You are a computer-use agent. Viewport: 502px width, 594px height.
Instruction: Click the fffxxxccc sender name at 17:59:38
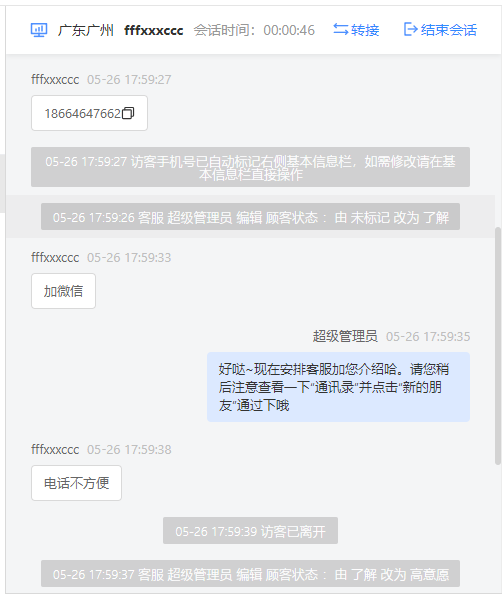(55, 449)
